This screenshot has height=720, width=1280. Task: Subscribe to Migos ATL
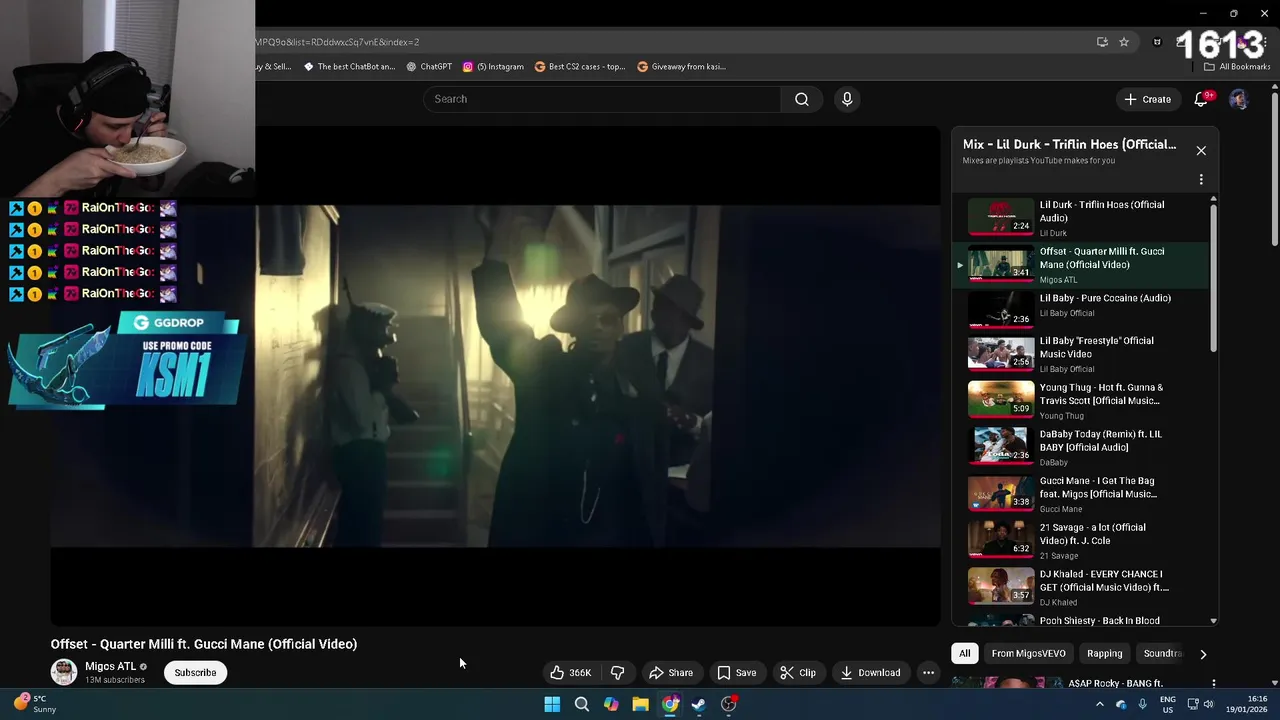click(195, 673)
